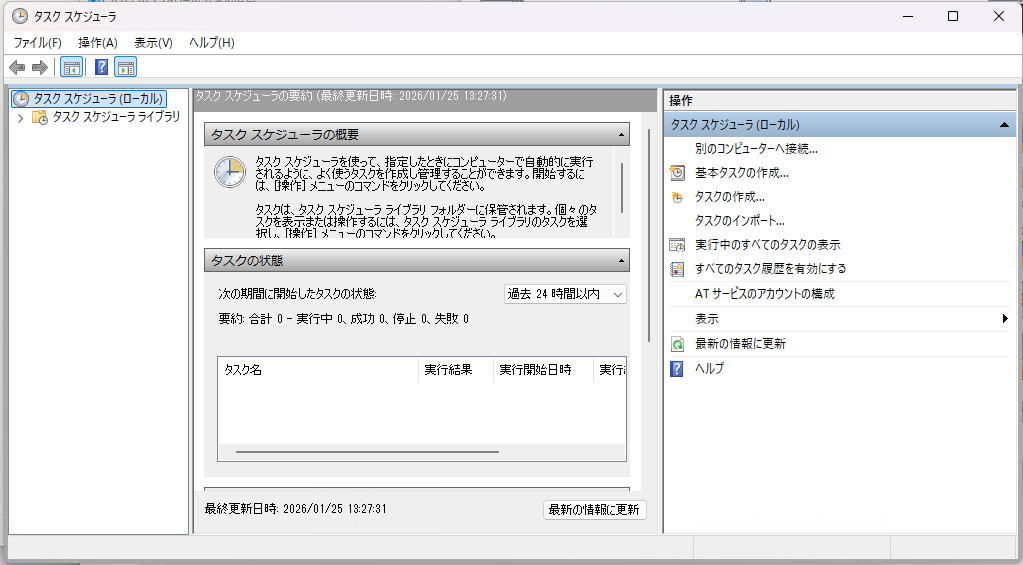The width and height of the screenshot is (1023, 565).
Task: Toggle the console tree show/hide toolbar button
Action: coord(71,67)
